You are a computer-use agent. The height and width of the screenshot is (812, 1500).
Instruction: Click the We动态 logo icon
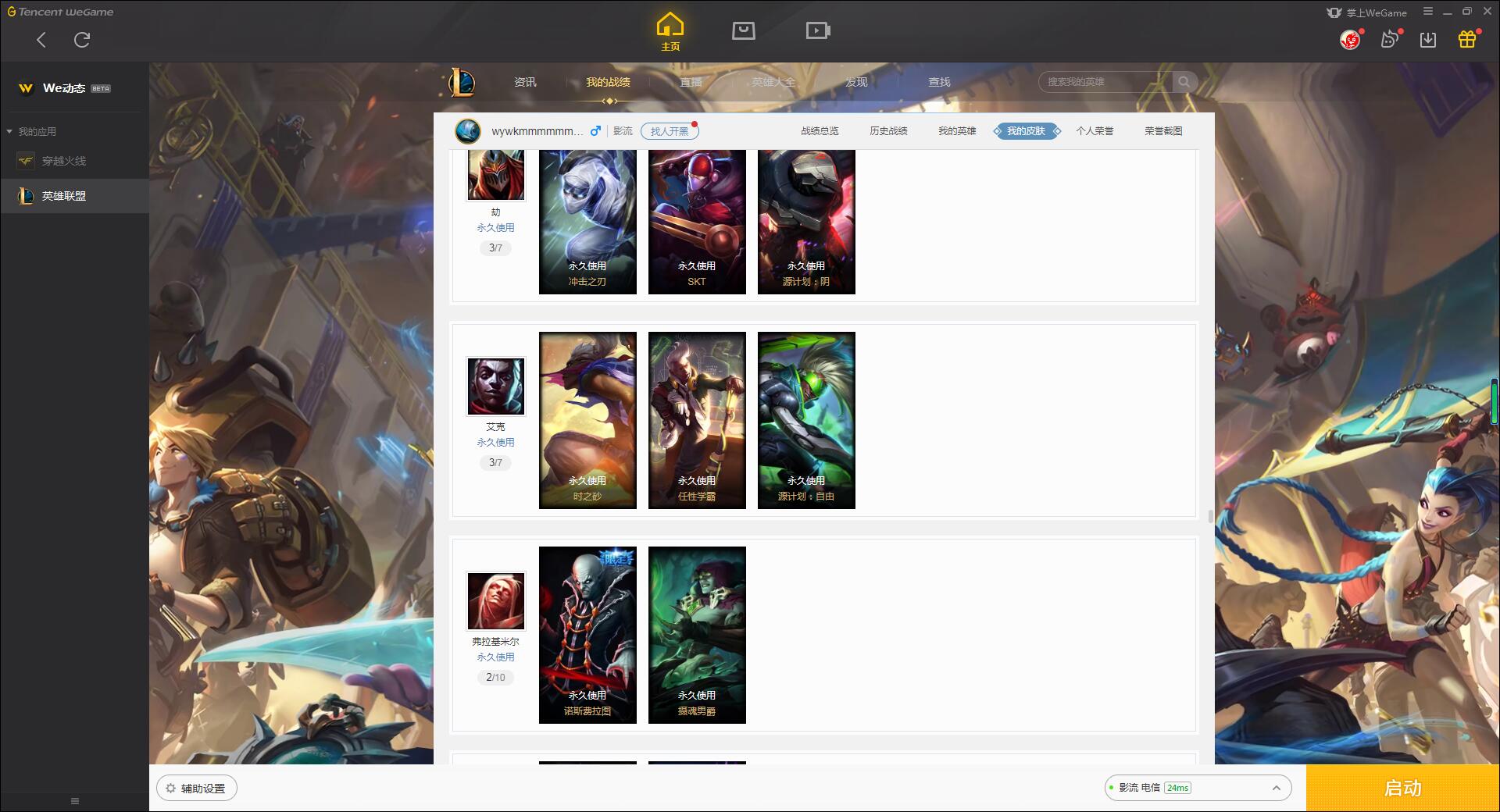coord(26,88)
